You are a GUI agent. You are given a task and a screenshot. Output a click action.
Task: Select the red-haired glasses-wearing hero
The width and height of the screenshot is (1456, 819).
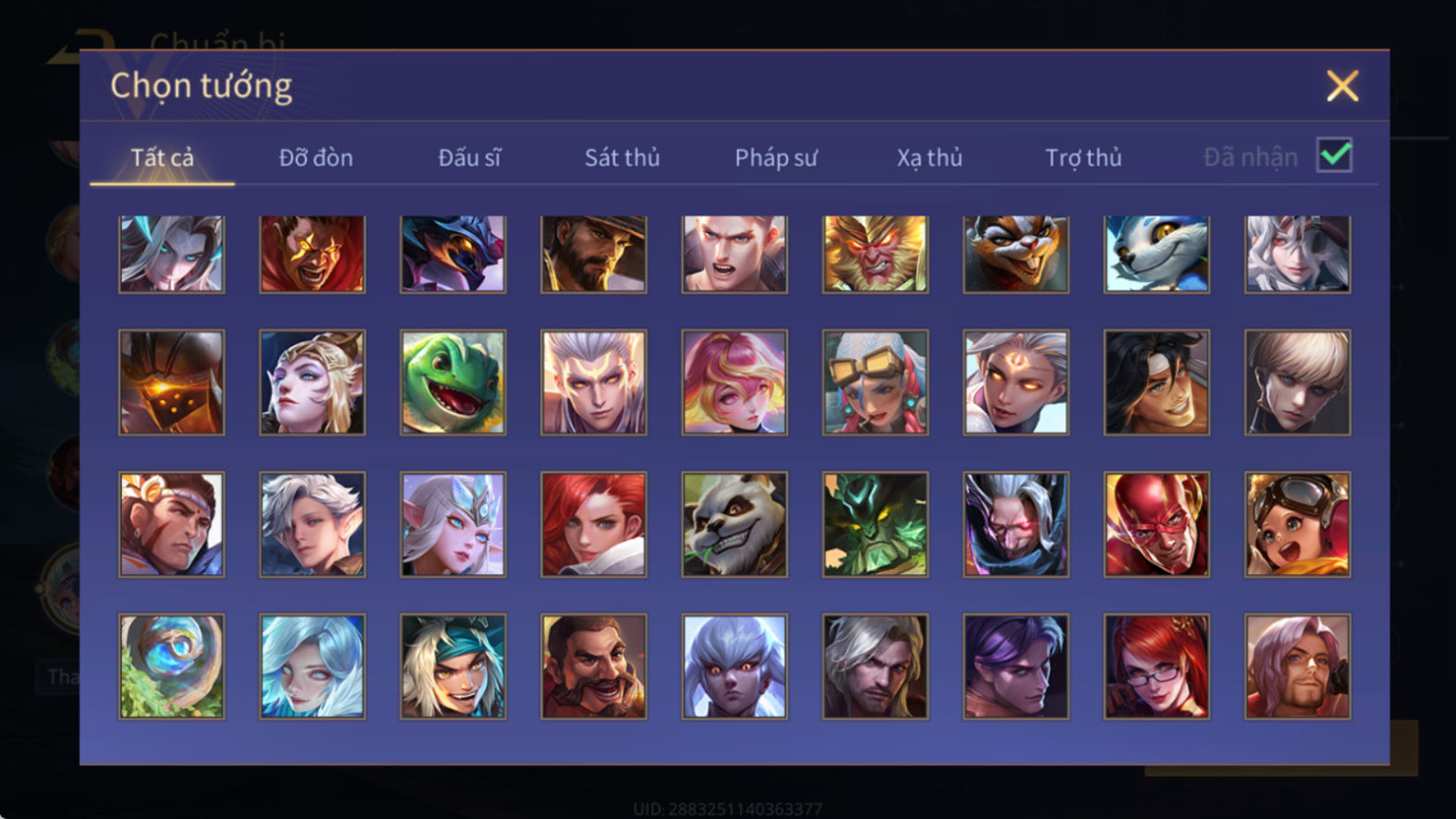point(1157,666)
